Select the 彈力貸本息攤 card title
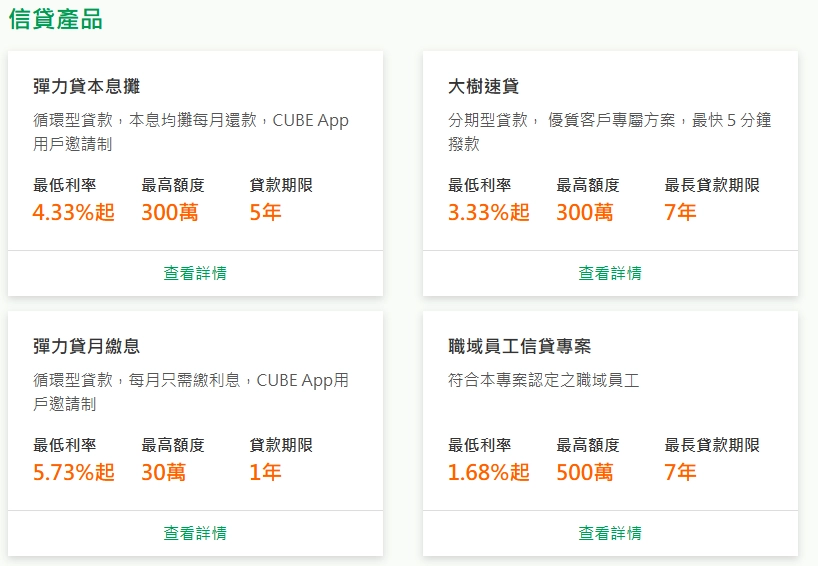Viewport: 818px width, 566px height. (x=87, y=86)
